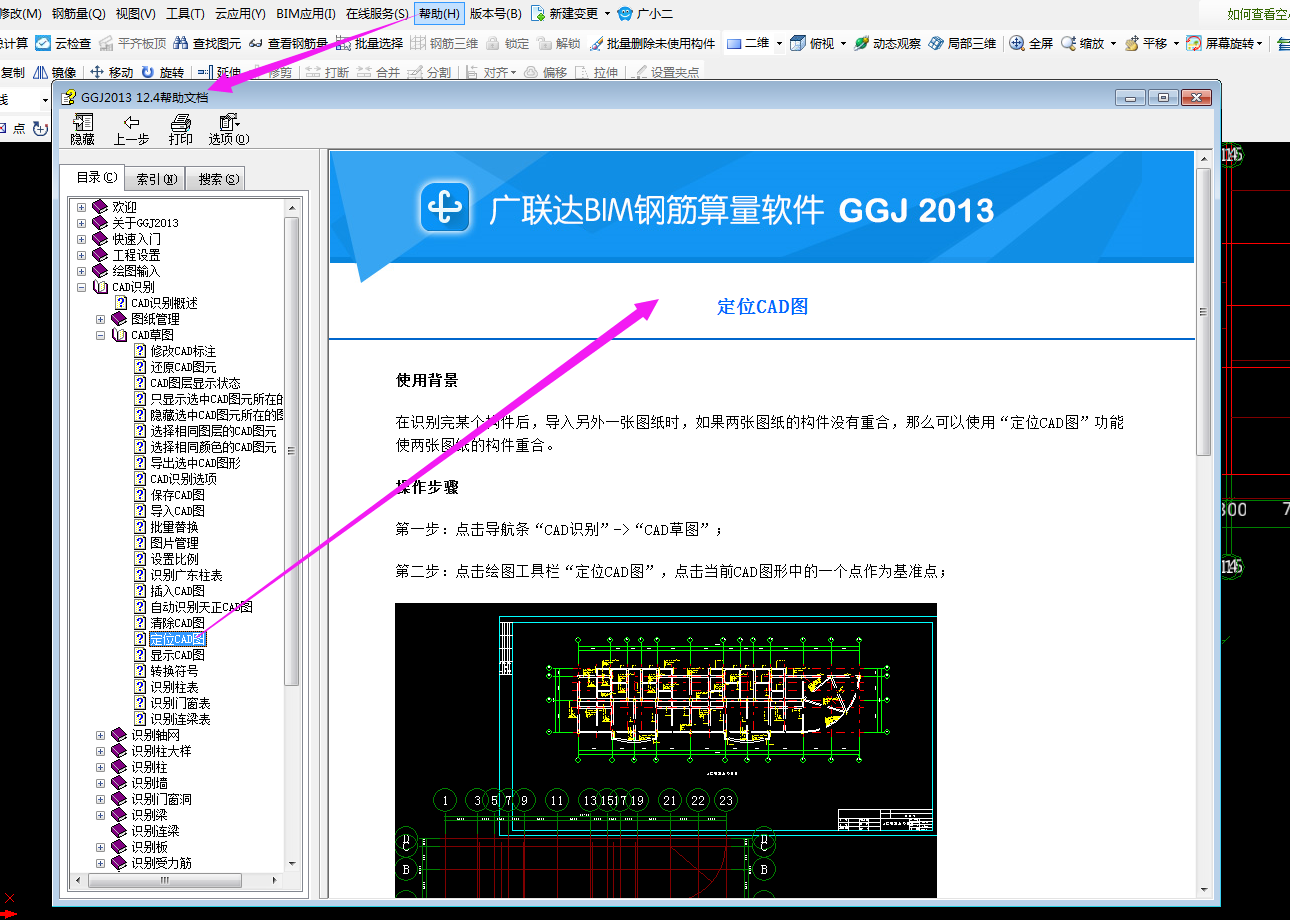Click the 设置夹点 toolbar icon
This screenshot has width=1290, height=920.
tap(640, 72)
